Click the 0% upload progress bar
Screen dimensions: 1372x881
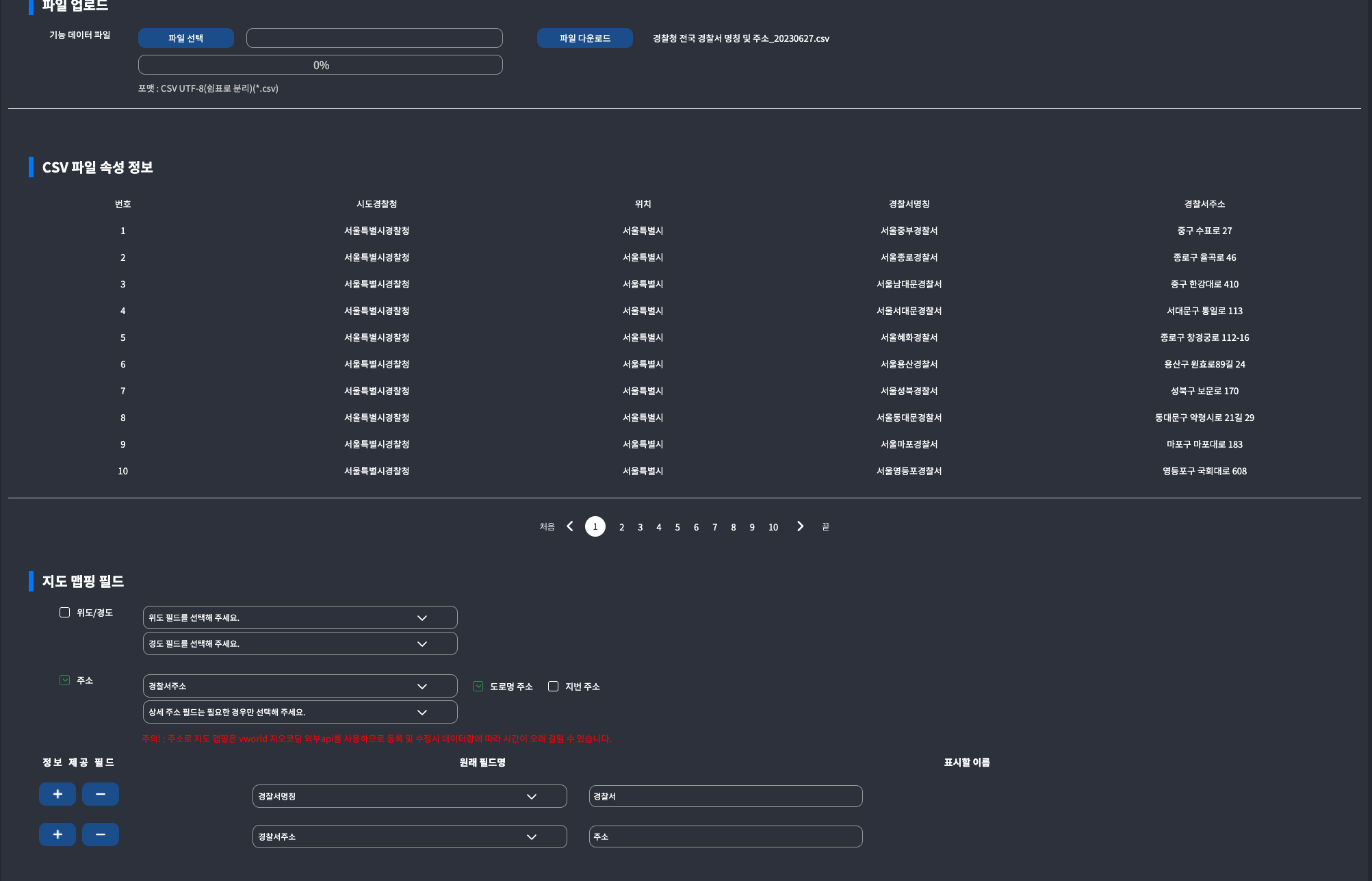pyautogui.click(x=320, y=65)
